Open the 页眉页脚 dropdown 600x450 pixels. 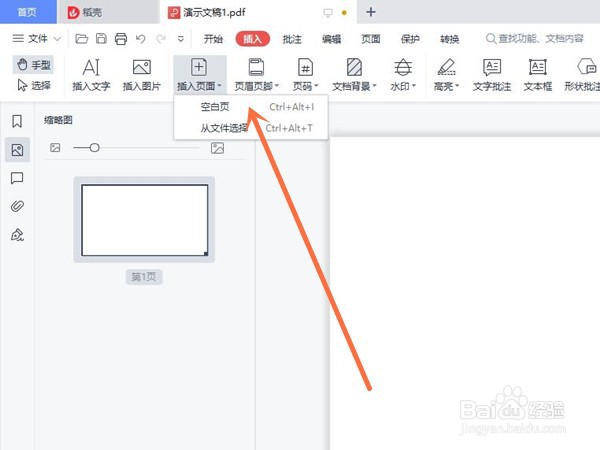pos(256,75)
